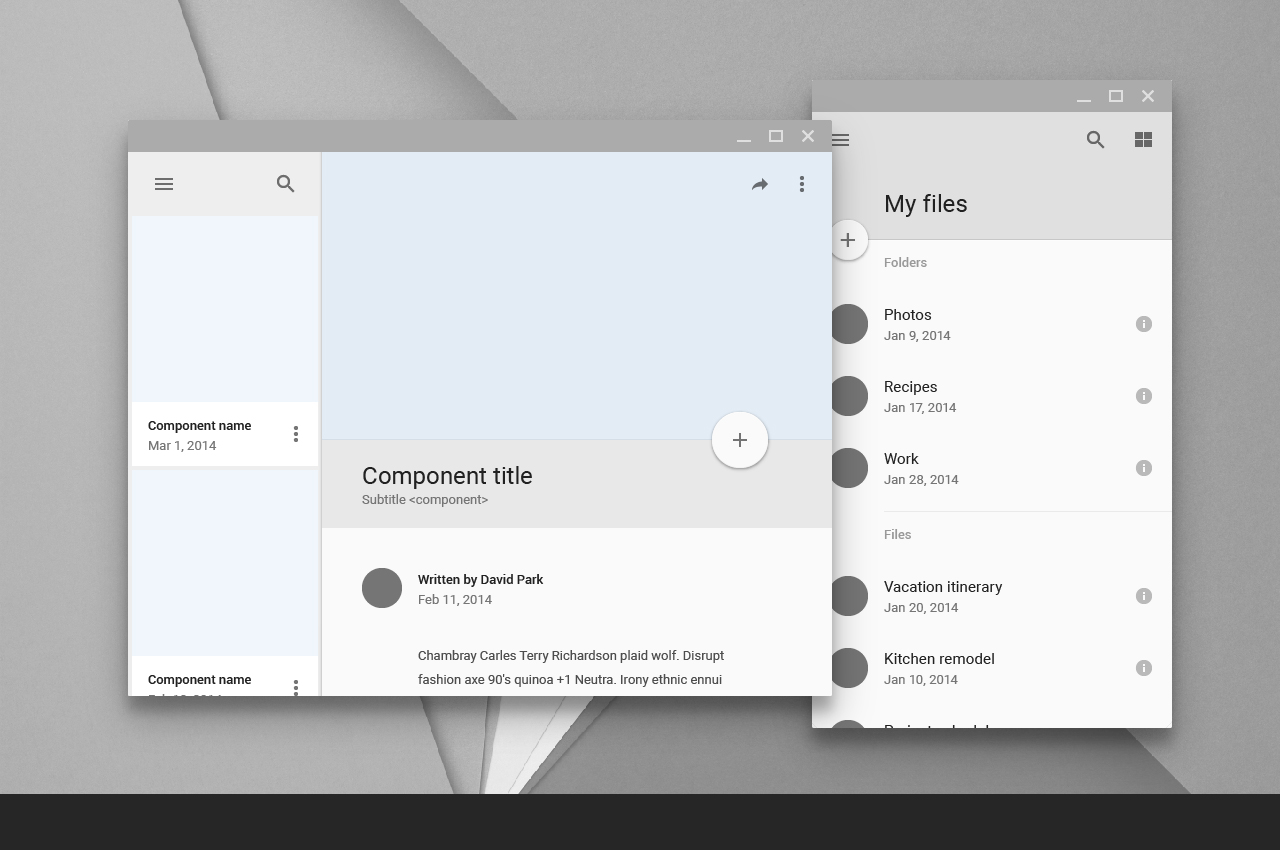Show info for Kitchen remodel file
This screenshot has width=1280, height=850.
tap(1144, 668)
